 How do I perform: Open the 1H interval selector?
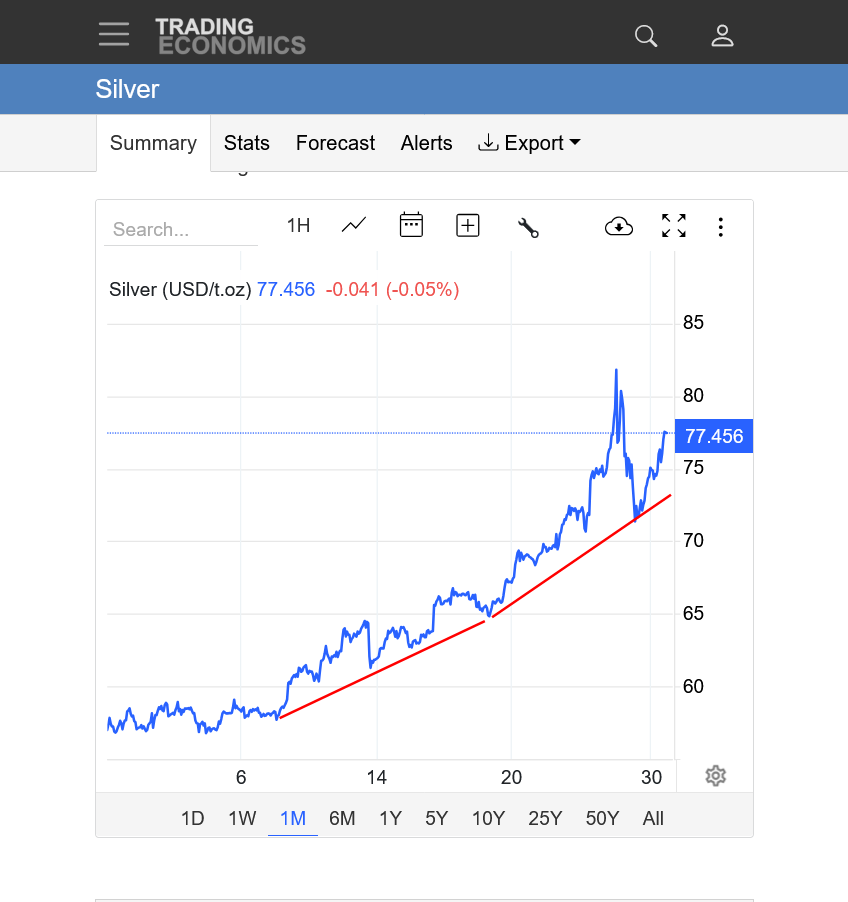pos(298,225)
